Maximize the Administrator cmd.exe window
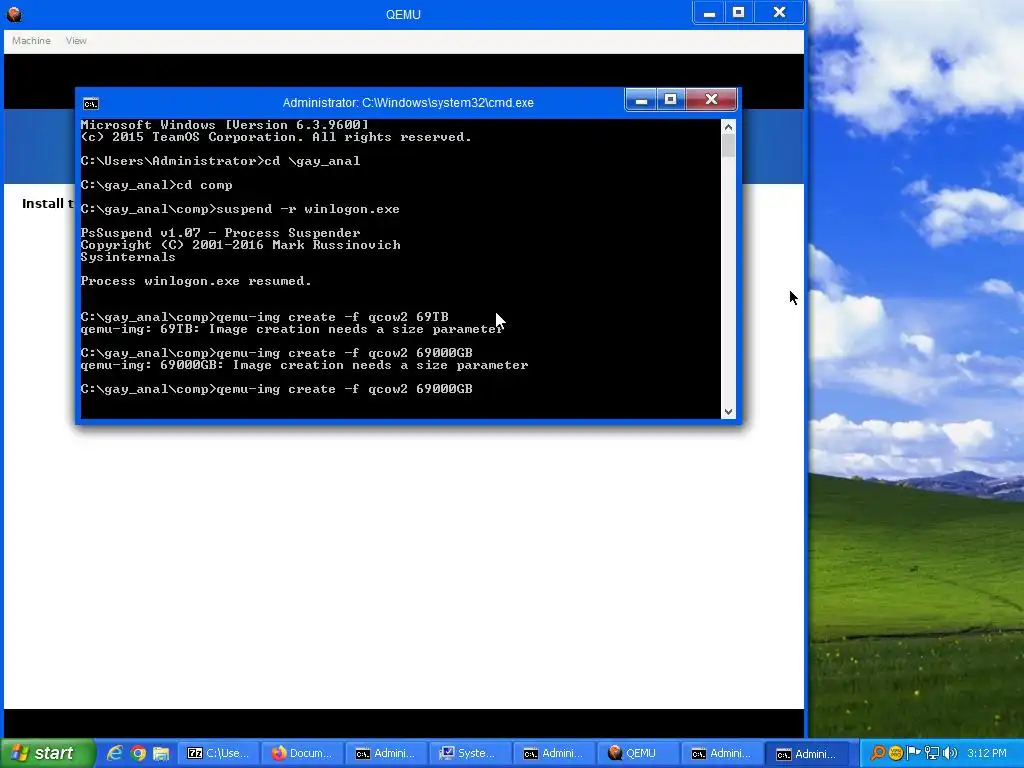The image size is (1024, 768). 670,100
